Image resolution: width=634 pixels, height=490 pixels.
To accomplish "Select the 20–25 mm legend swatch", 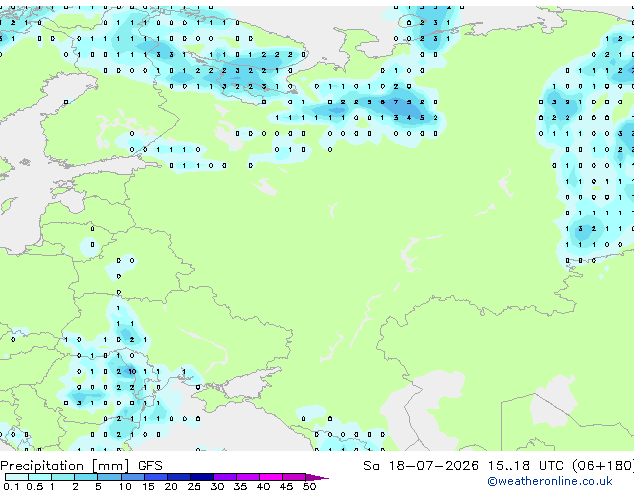I will click(x=179, y=477).
